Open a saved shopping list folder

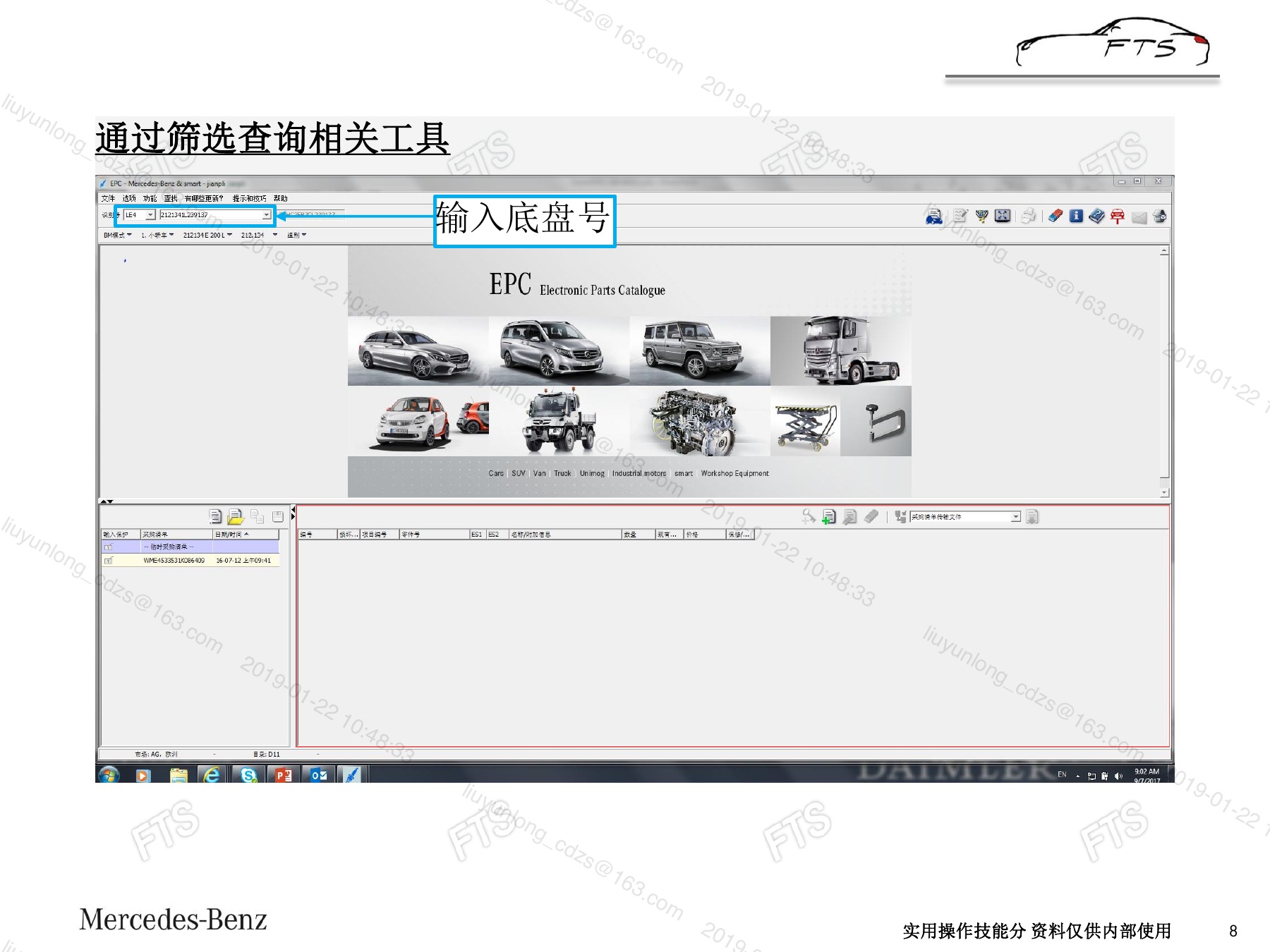pos(236,517)
